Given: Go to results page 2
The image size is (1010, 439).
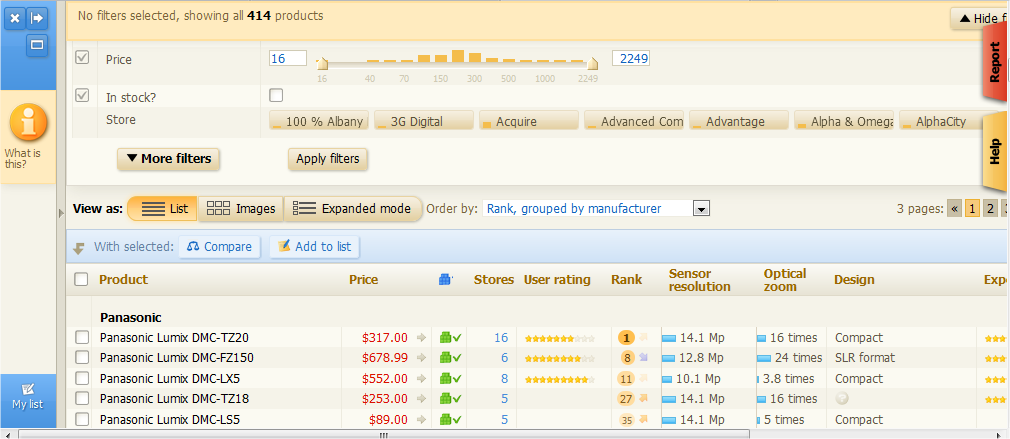Looking at the screenshot, I should click(991, 209).
